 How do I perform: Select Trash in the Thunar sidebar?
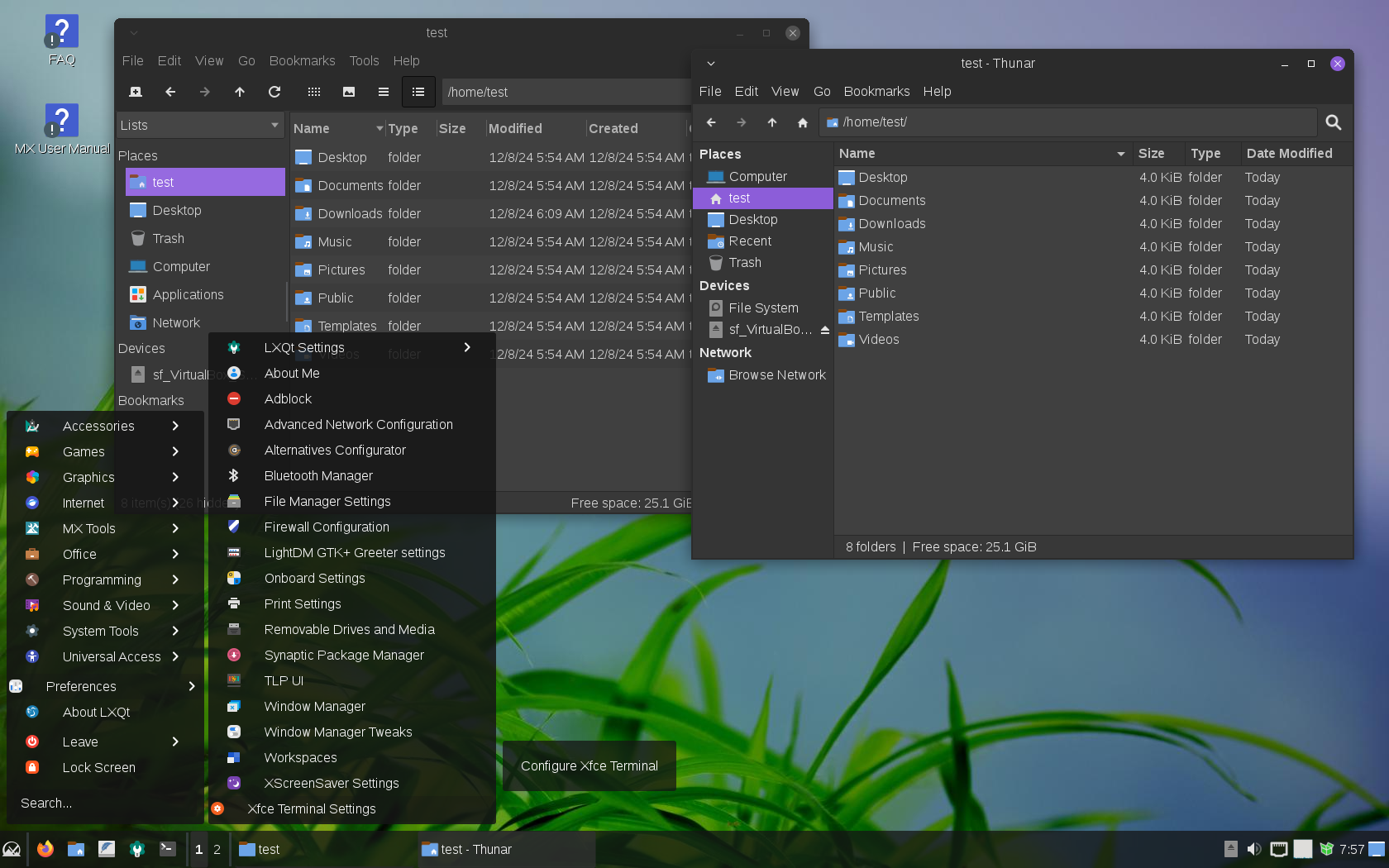763,263
